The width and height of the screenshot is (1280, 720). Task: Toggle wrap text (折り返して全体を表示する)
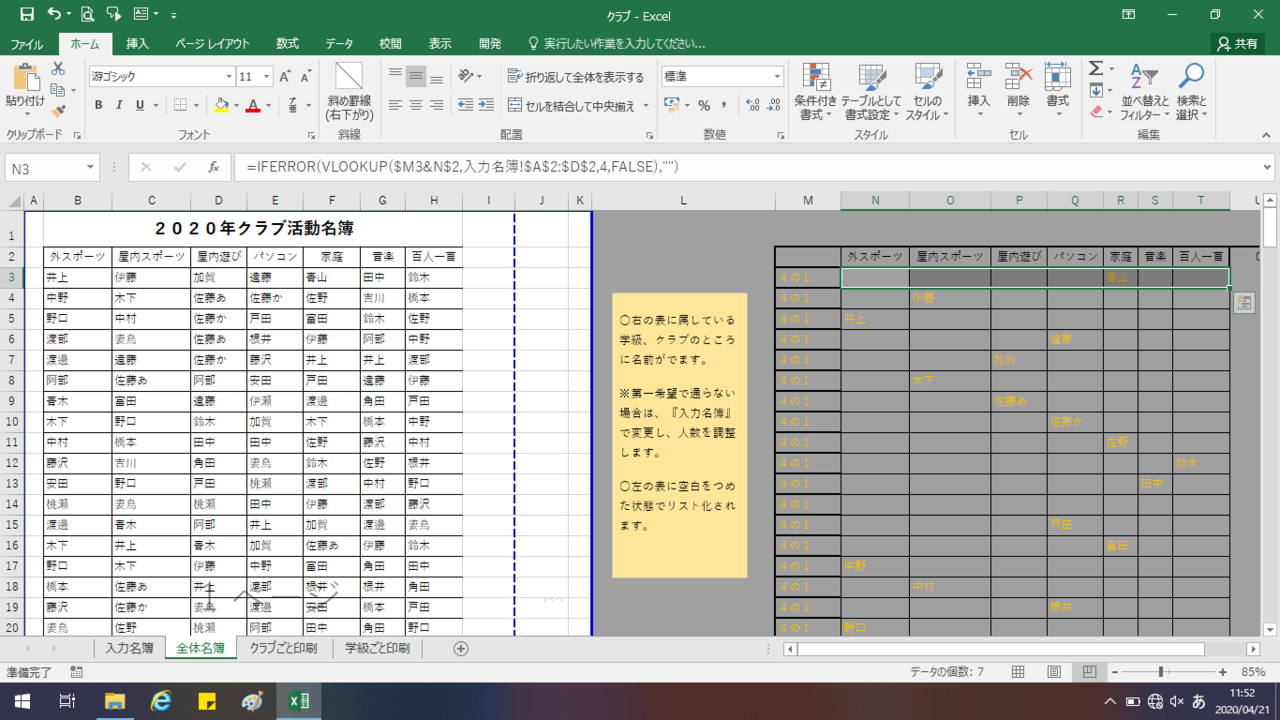coord(576,77)
